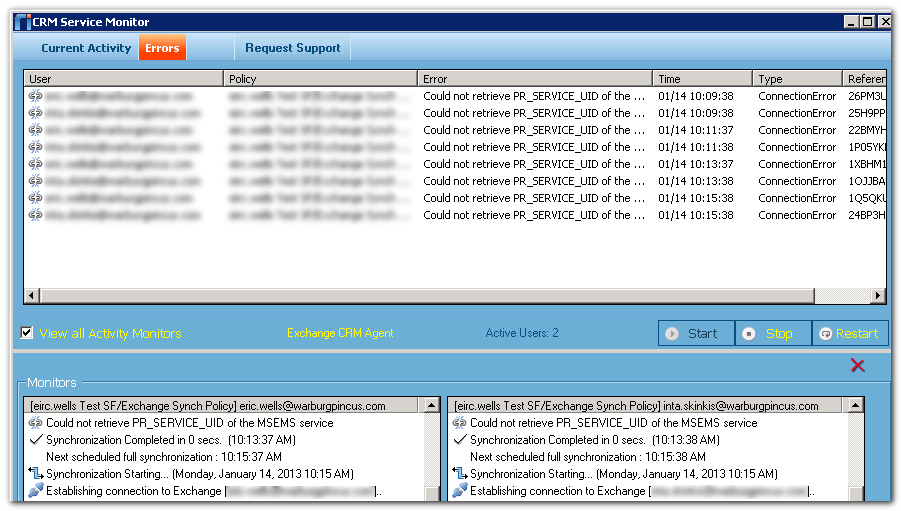This screenshot has width=901, height=511.
Task: Select the 01/14 10:11:37 time cell
Action: pyautogui.click(x=696, y=130)
